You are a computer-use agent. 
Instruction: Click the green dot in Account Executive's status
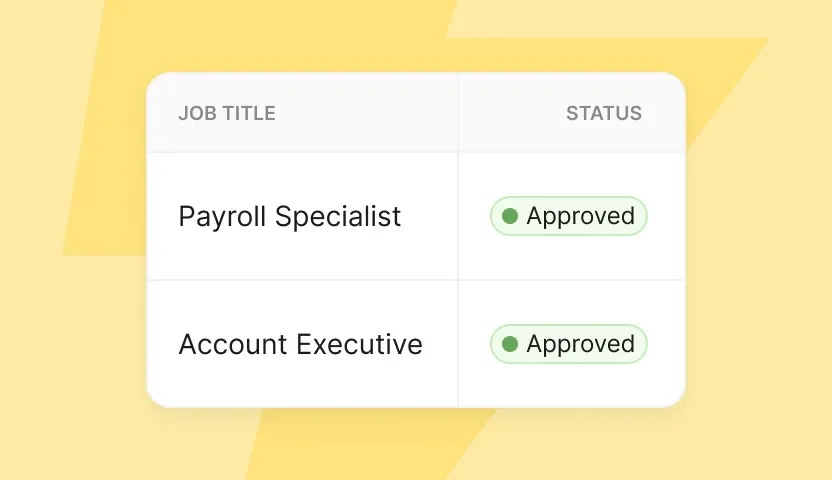pos(510,344)
